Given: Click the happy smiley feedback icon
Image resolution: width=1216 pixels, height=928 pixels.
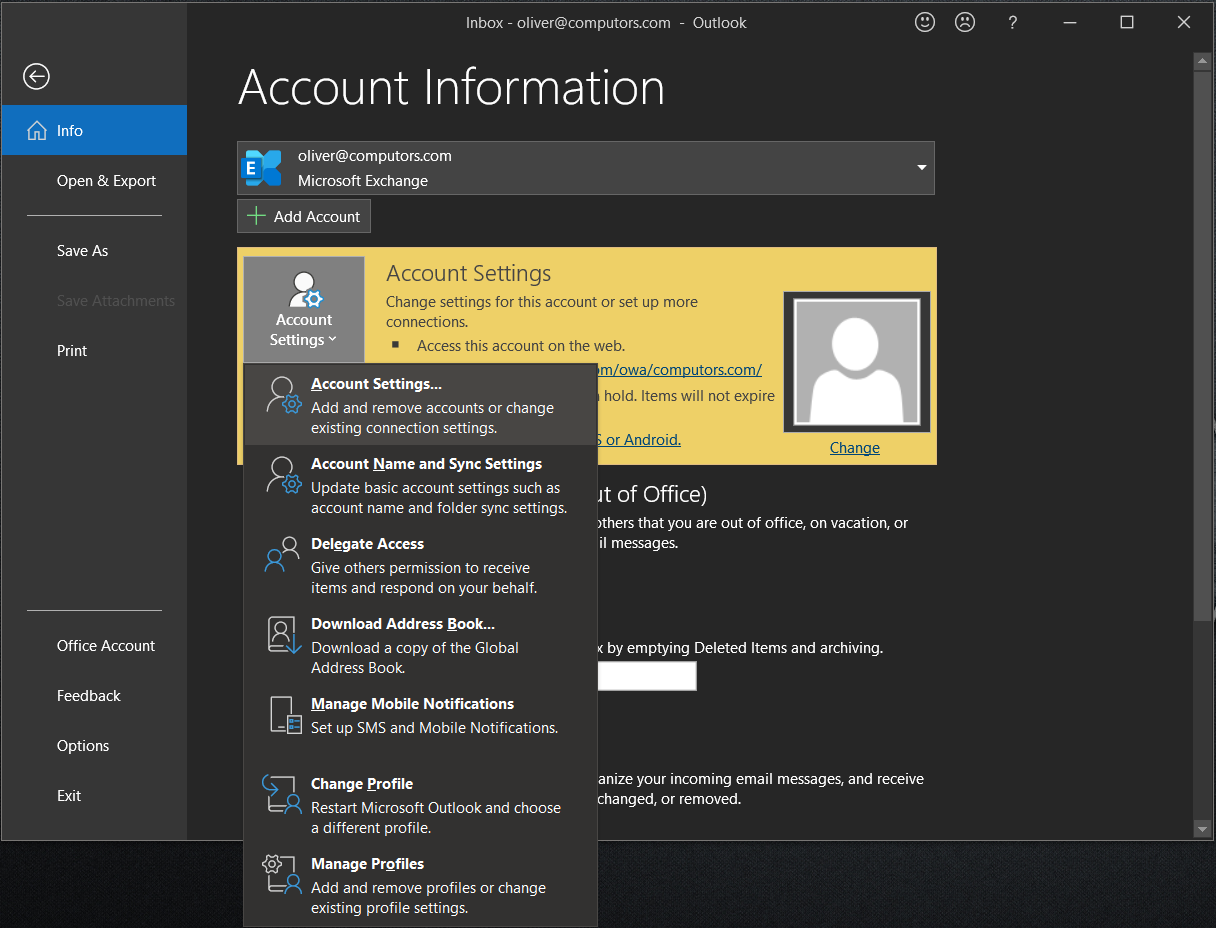Looking at the screenshot, I should coord(925,22).
